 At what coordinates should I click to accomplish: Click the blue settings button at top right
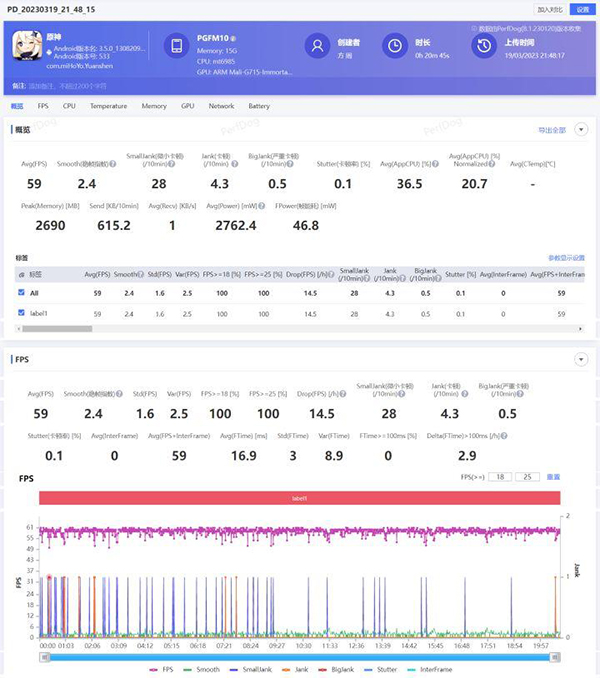pyautogui.click(x=583, y=8)
